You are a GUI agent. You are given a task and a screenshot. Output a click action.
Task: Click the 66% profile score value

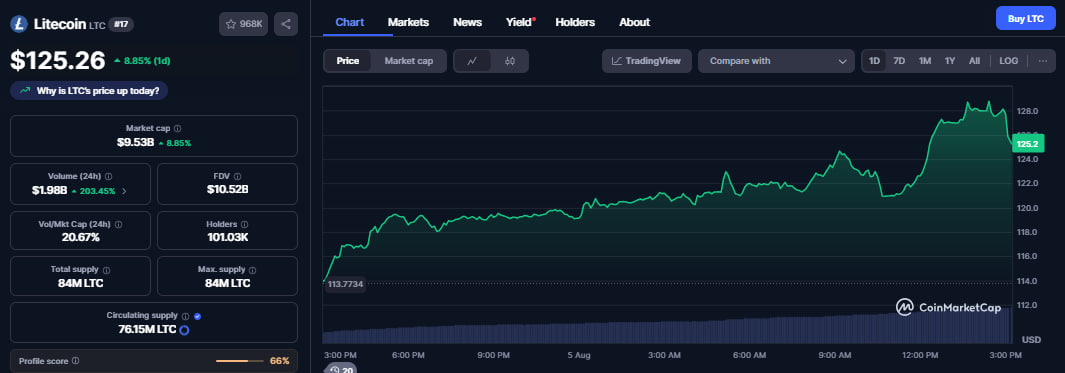point(279,361)
